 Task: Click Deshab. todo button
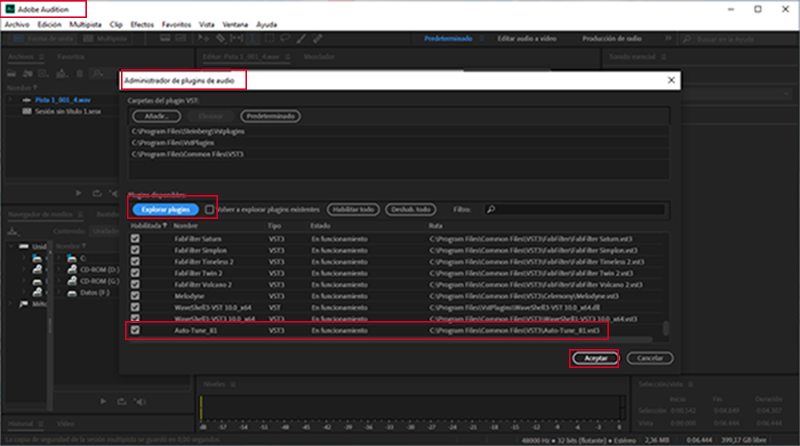point(411,209)
